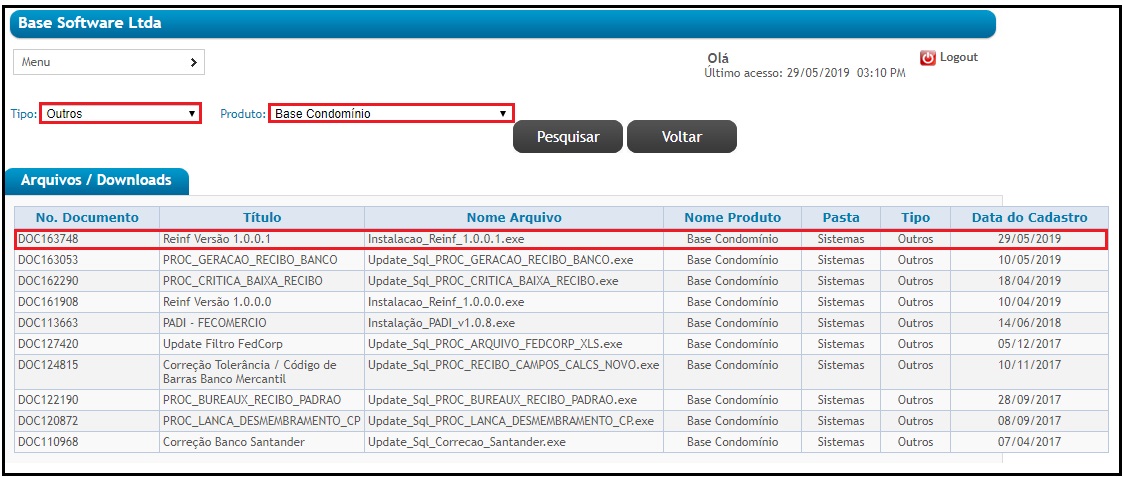Click the No. Documento column header

(87, 217)
